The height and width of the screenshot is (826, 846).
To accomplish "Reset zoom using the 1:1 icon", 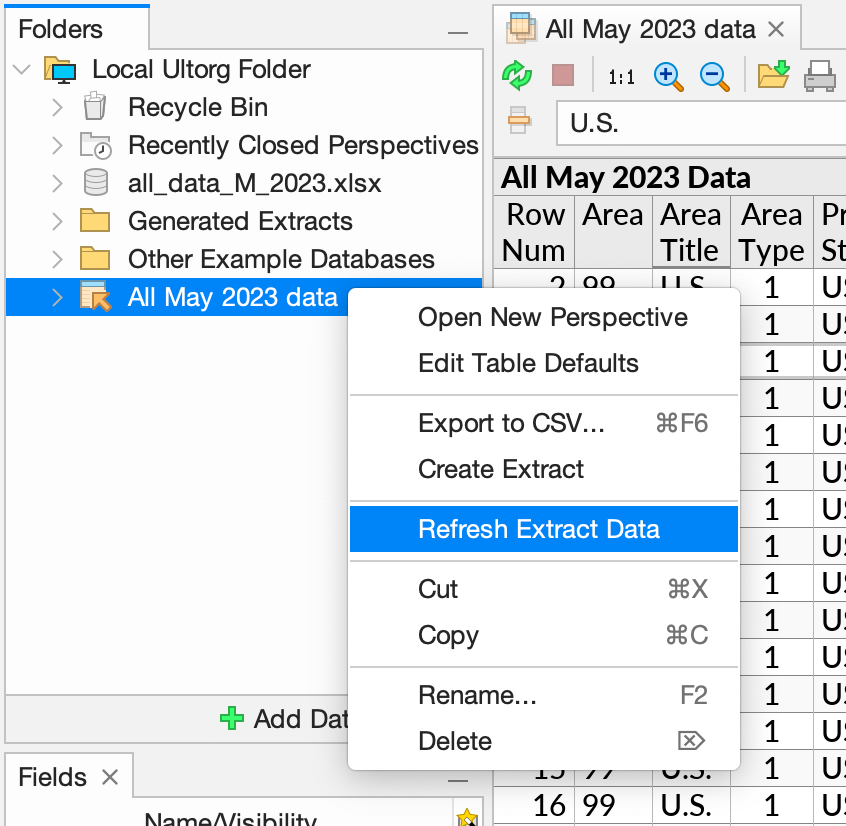I will pyautogui.click(x=620, y=75).
